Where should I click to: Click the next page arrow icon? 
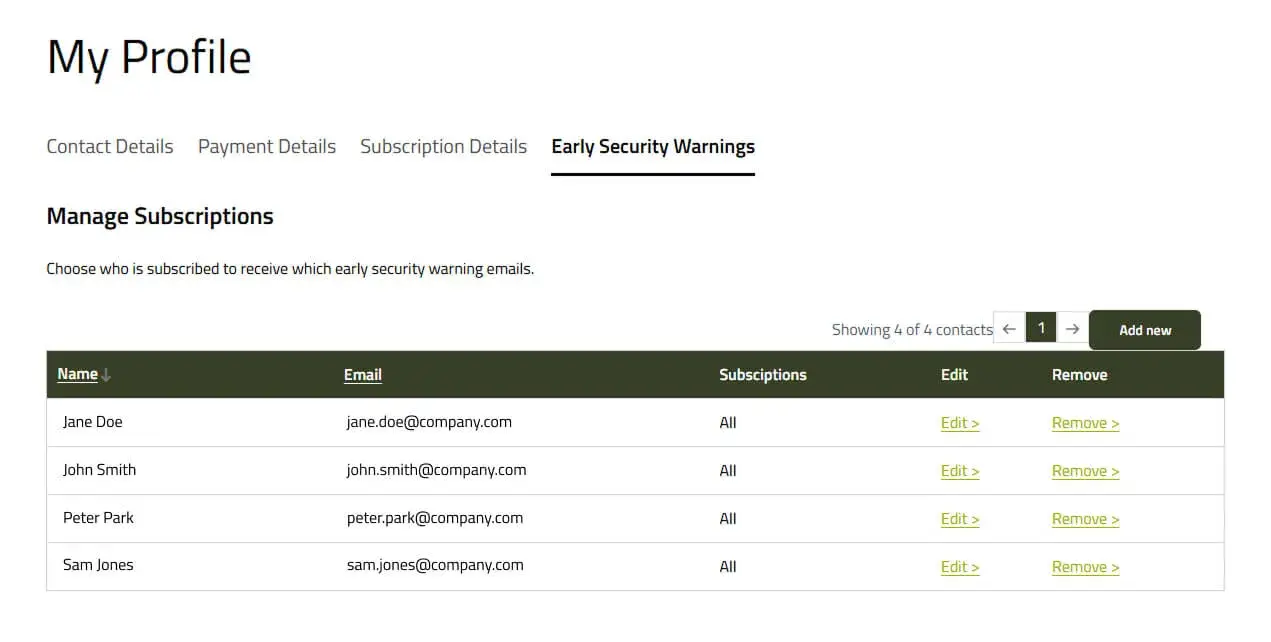1072,329
